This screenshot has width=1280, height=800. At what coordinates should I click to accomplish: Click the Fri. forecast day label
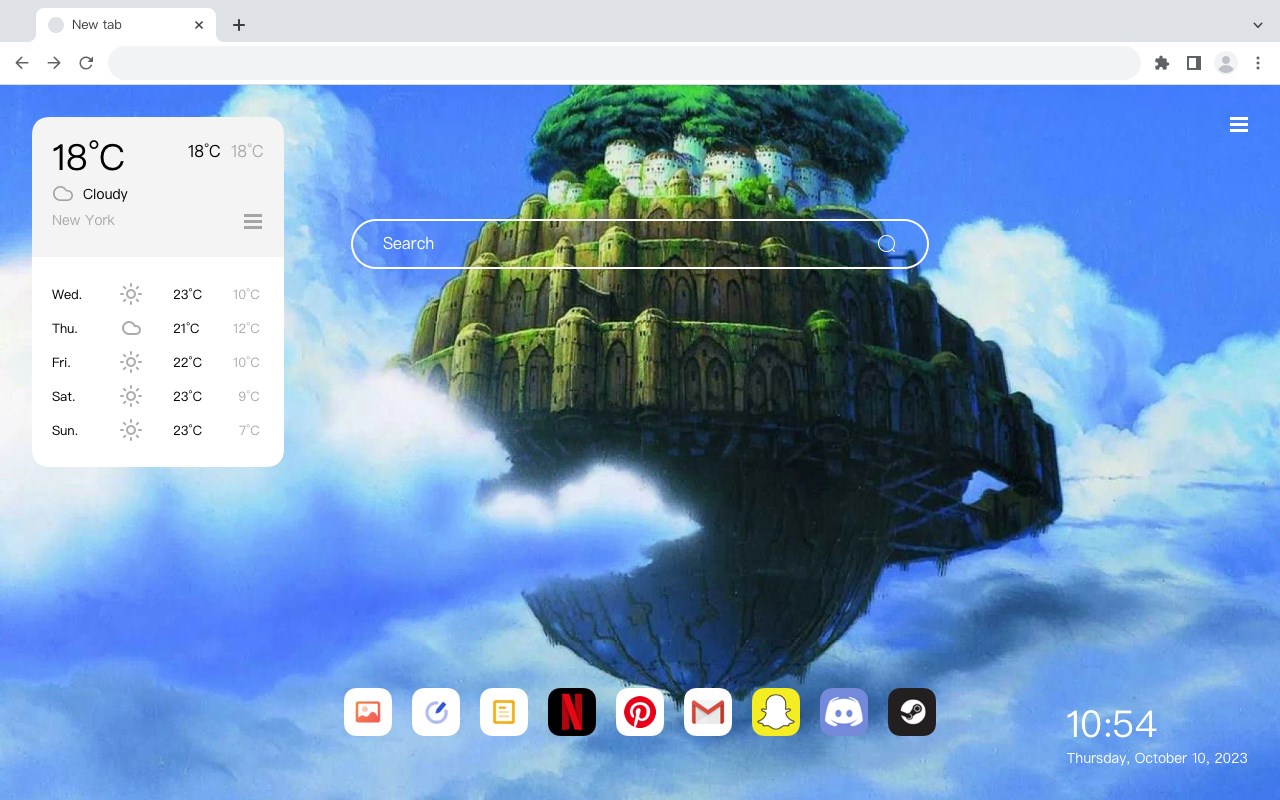pos(61,362)
